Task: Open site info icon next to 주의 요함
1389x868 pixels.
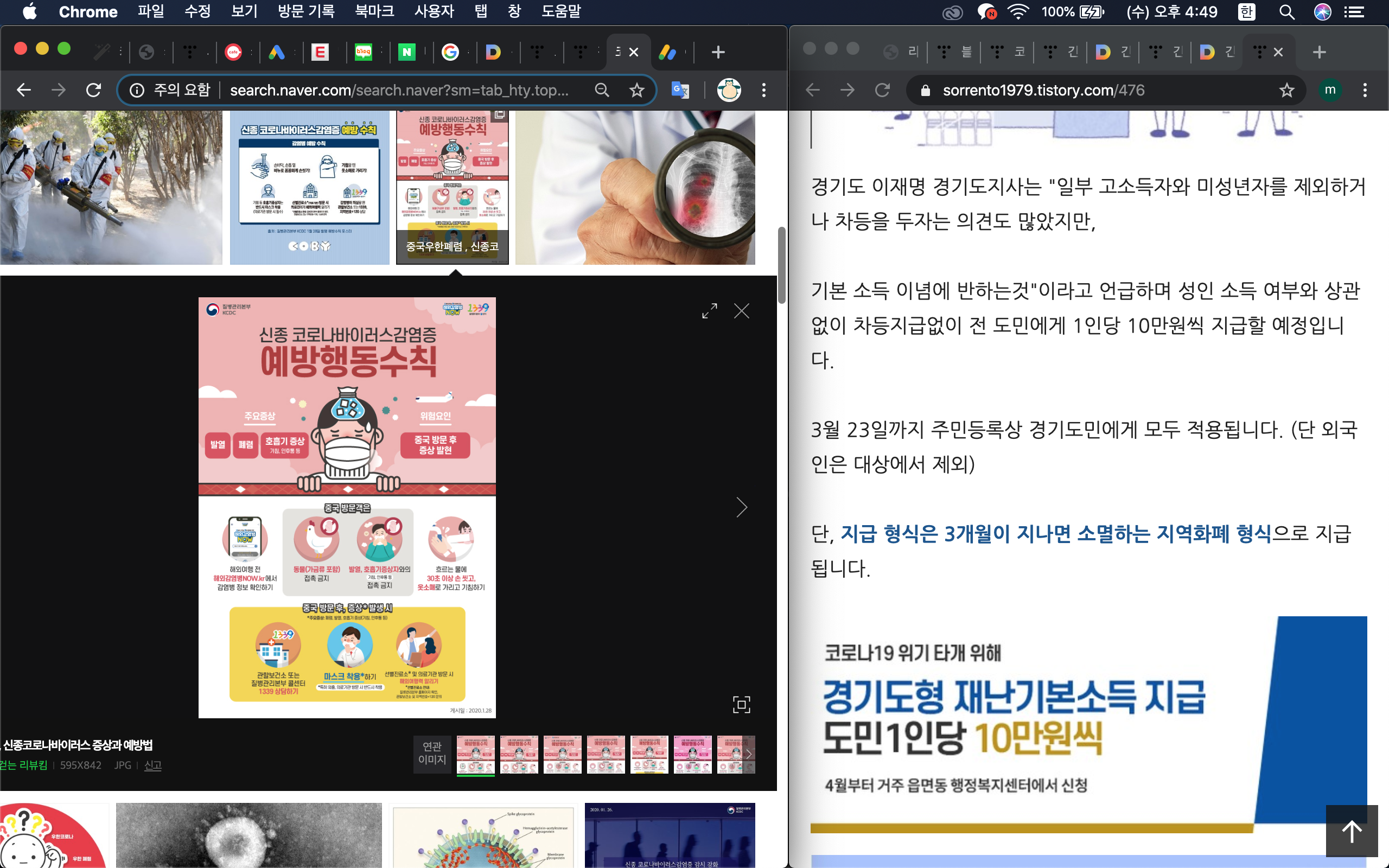Action: [137, 90]
